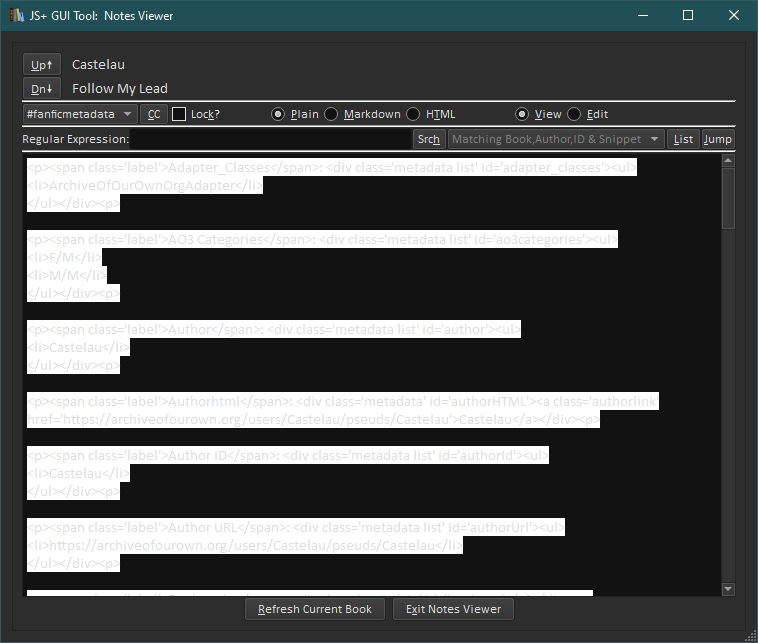Click the archiveofourown.org author URL list line
This screenshot has width=758, height=643.
coord(245,545)
